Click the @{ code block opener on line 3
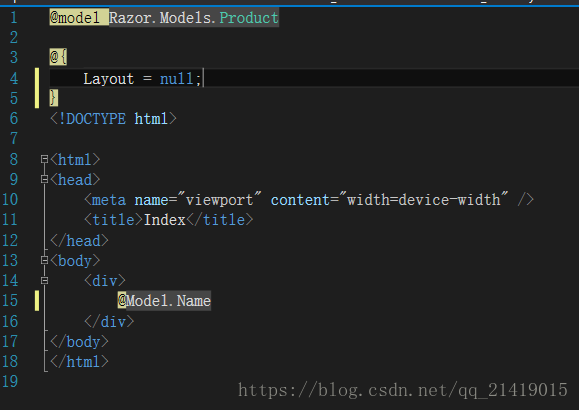579x410 pixels. click(58, 57)
